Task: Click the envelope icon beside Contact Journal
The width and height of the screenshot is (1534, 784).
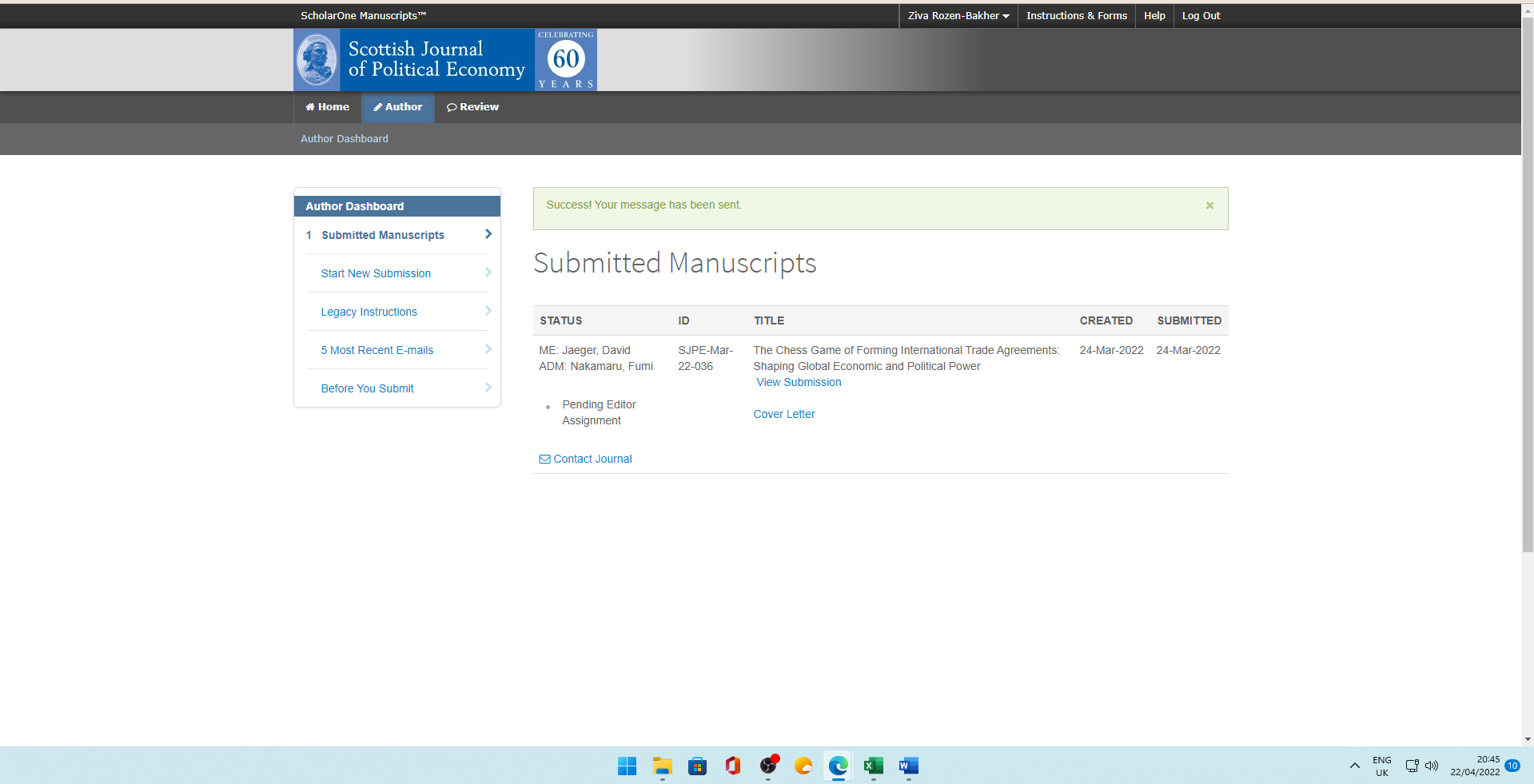Action: click(544, 459)
